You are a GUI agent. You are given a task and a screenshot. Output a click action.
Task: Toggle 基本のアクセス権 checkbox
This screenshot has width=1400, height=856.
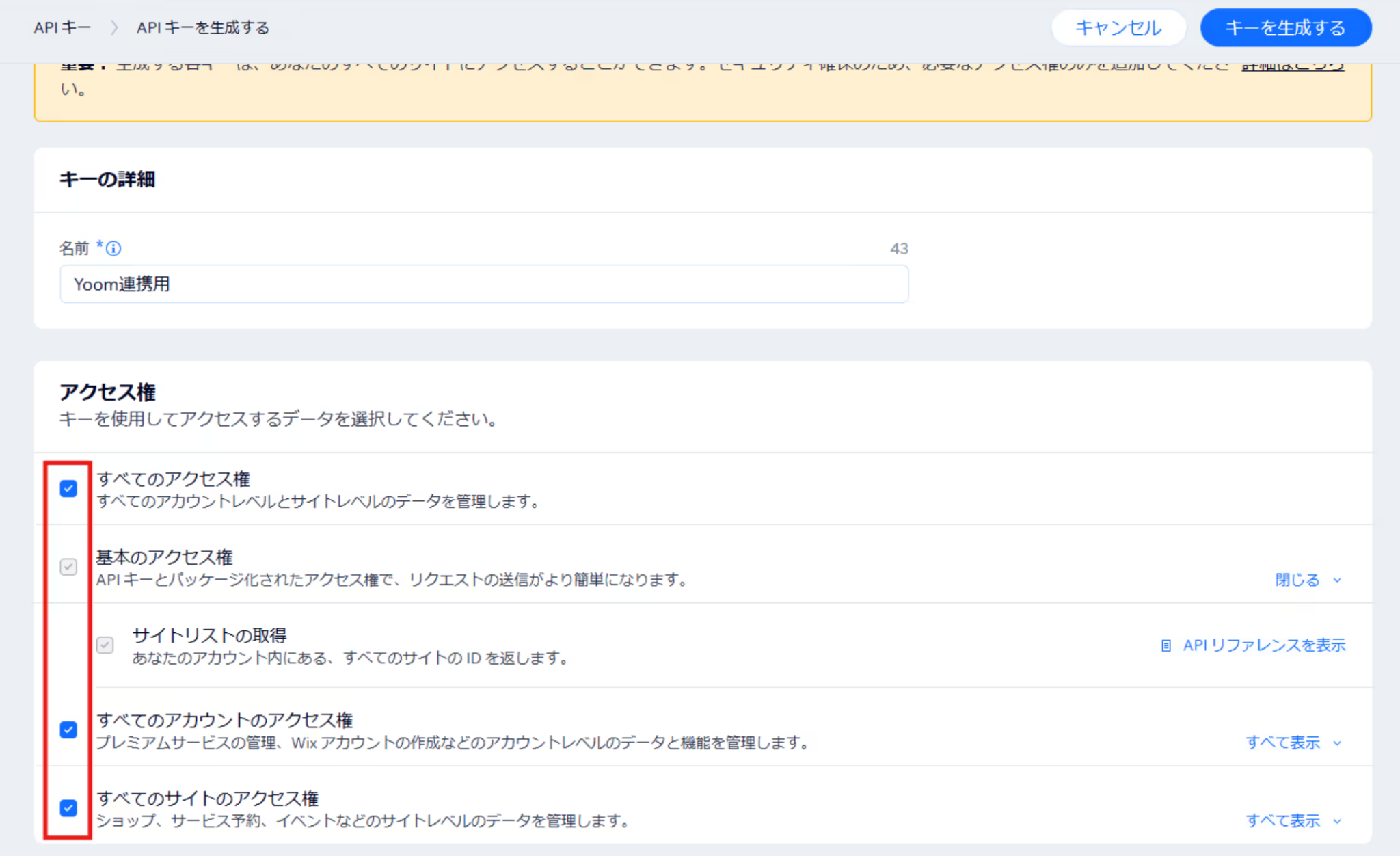coord(68,567)
